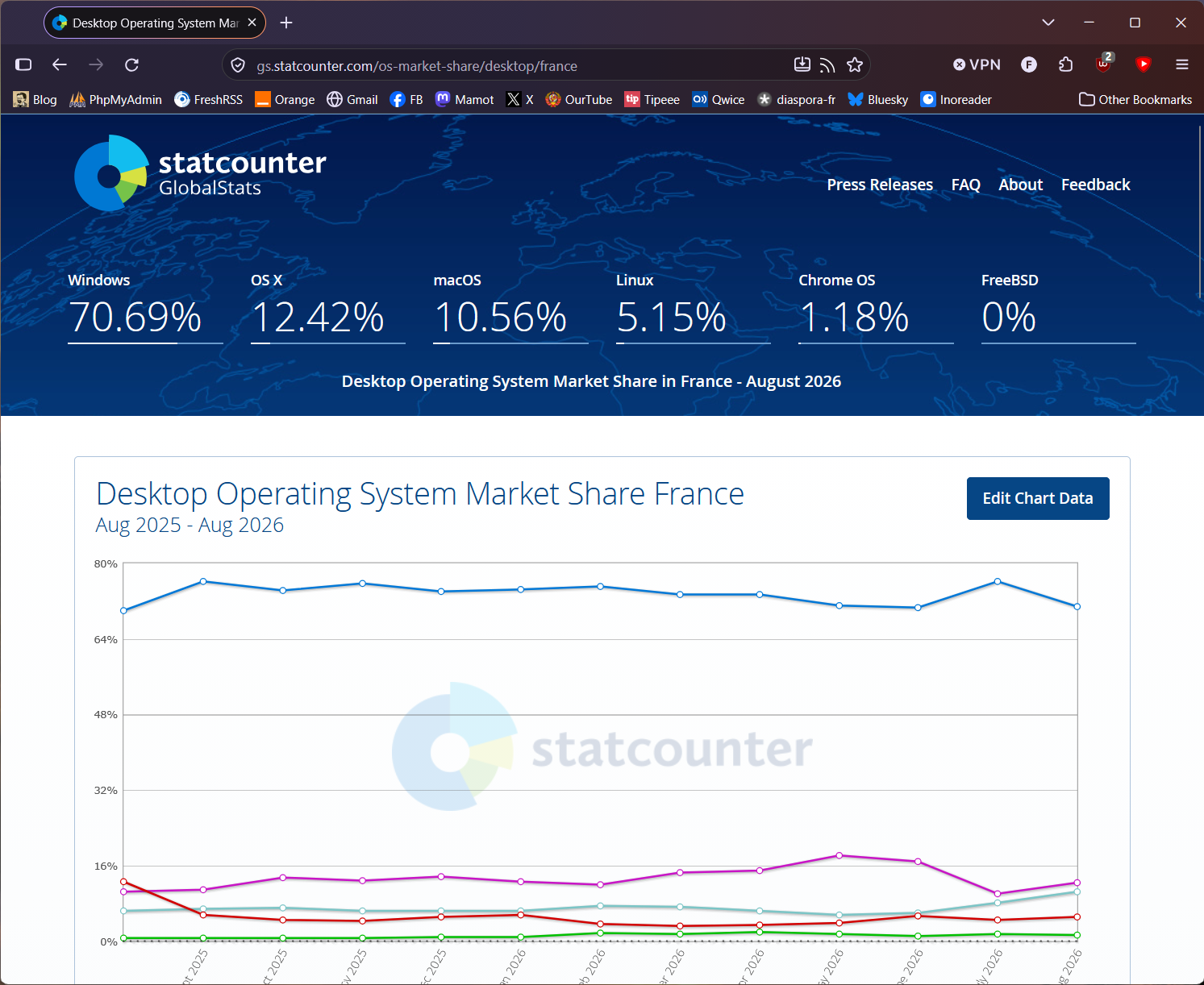Open the Press Releases link
The width and height of the screenshot is (1204, 985).
click(880, 185)
